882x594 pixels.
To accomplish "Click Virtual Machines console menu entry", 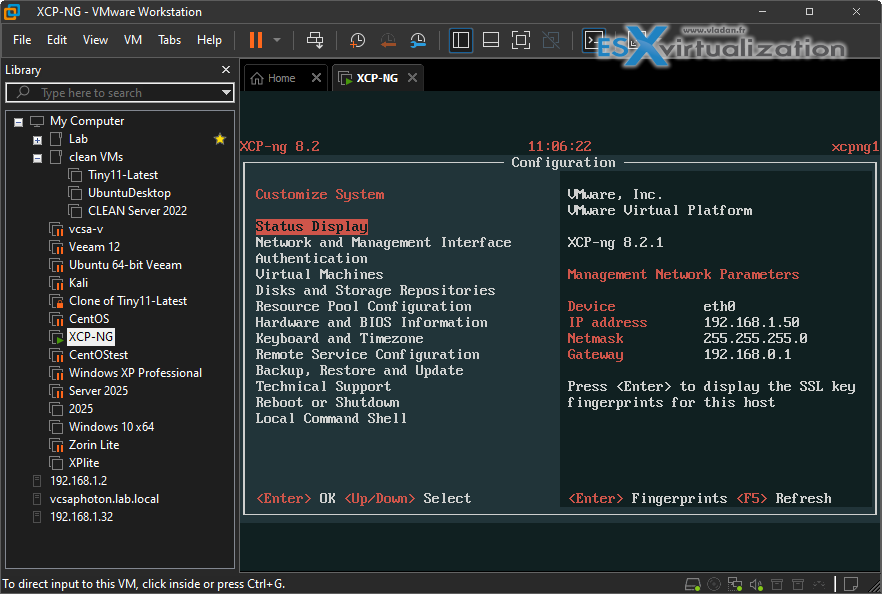I will click(x=319, y=274).
